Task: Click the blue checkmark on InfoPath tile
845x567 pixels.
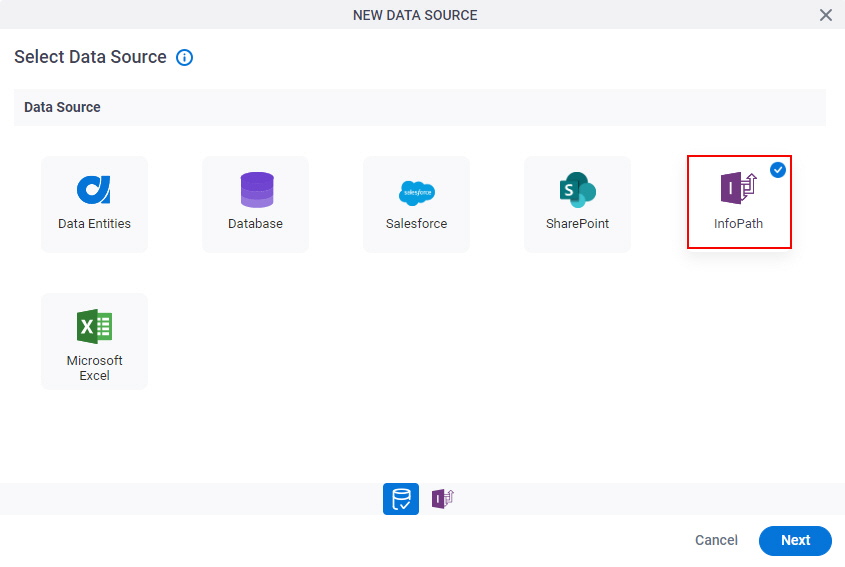Action: [777, 170]
